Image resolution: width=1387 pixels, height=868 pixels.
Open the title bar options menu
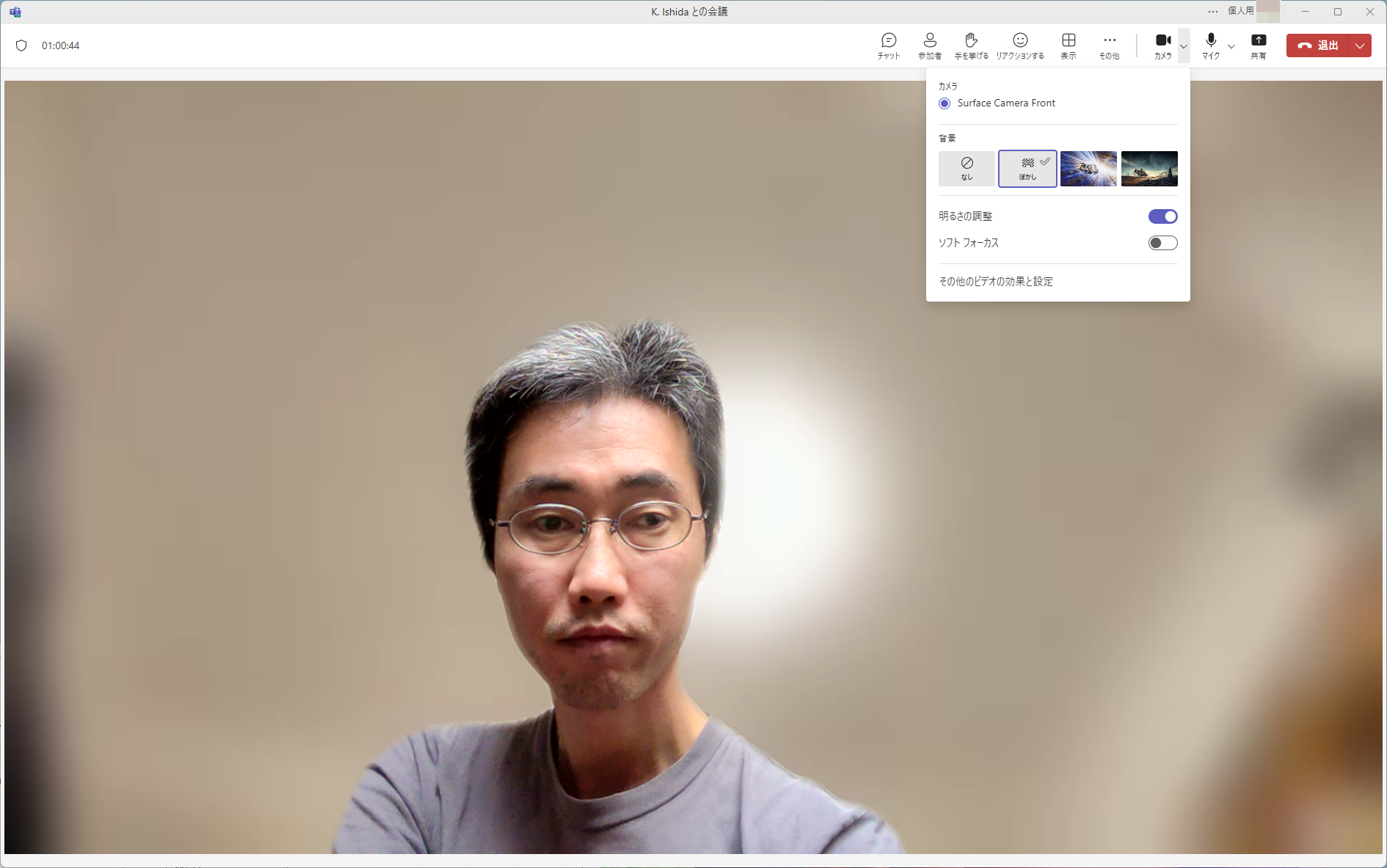tap(1212, 11)
